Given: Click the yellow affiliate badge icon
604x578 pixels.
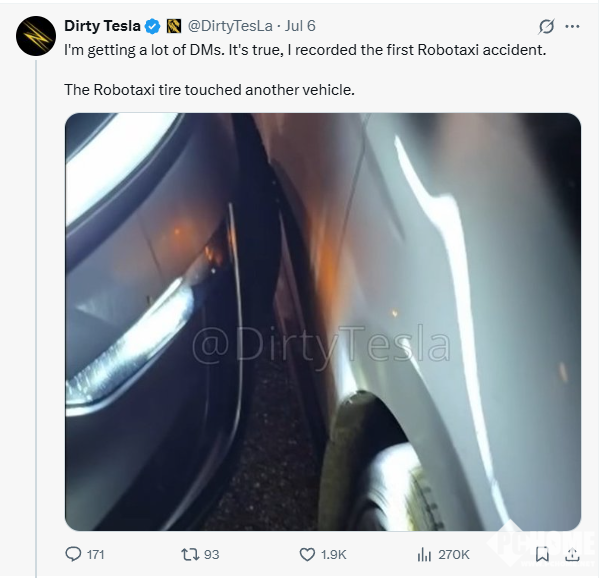Looking at the screenshot, I should pyautogui.click(x=172, y=26).
